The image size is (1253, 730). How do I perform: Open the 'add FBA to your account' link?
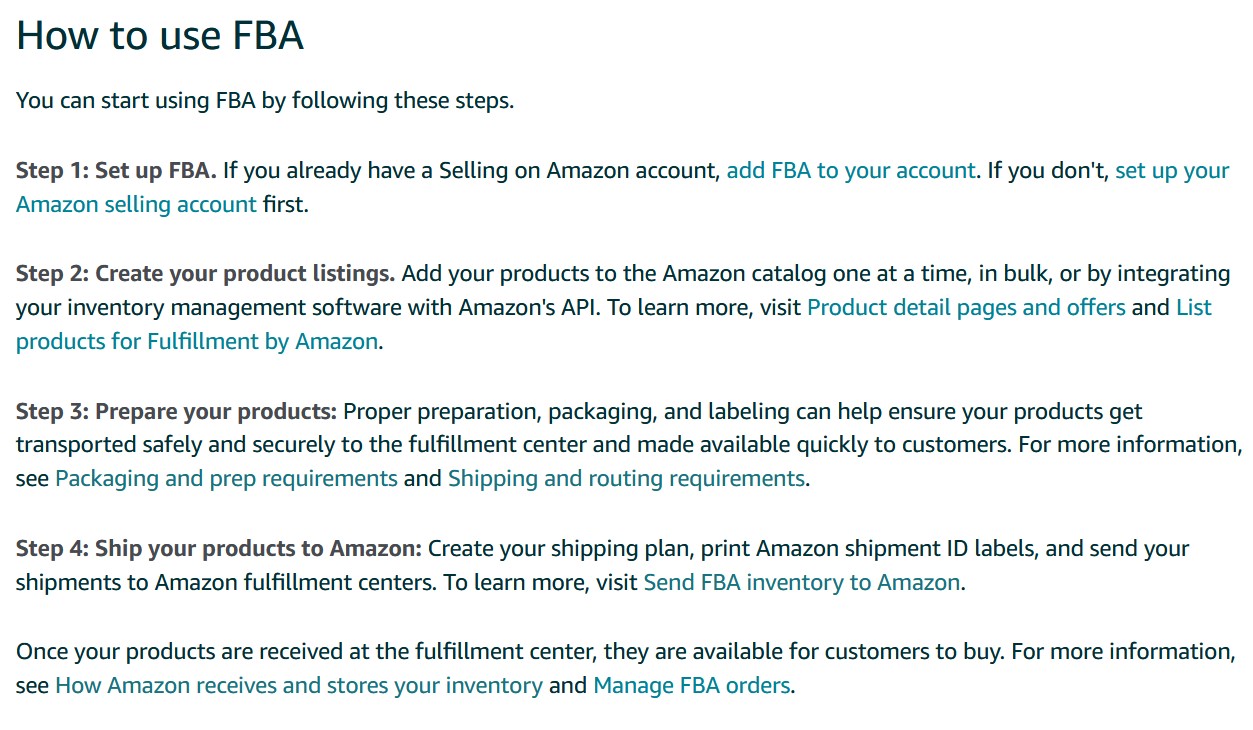click(x=850, y=170)
